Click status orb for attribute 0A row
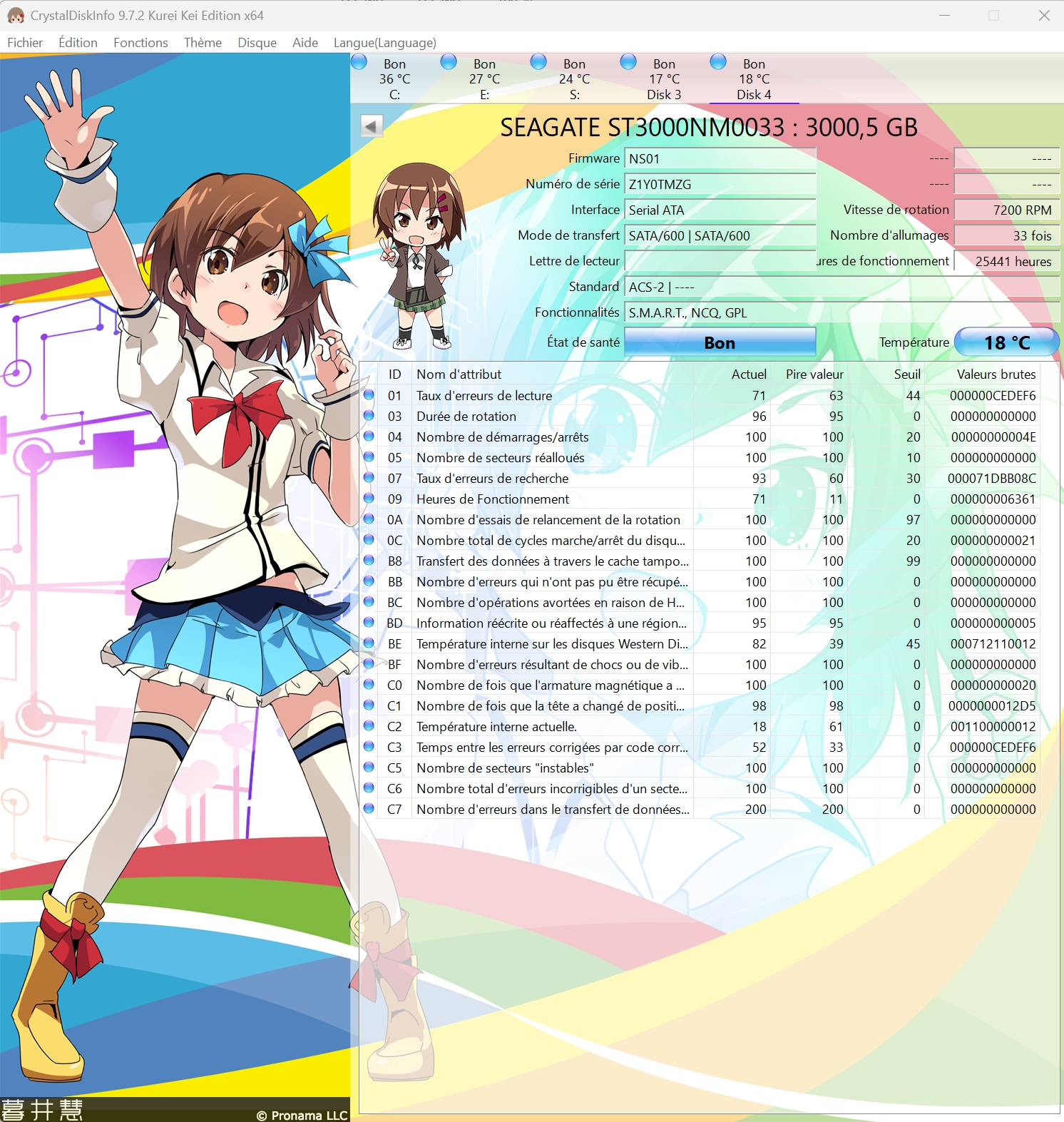This screenshot has height=1122, width=1064. click(x=369, y=519)
